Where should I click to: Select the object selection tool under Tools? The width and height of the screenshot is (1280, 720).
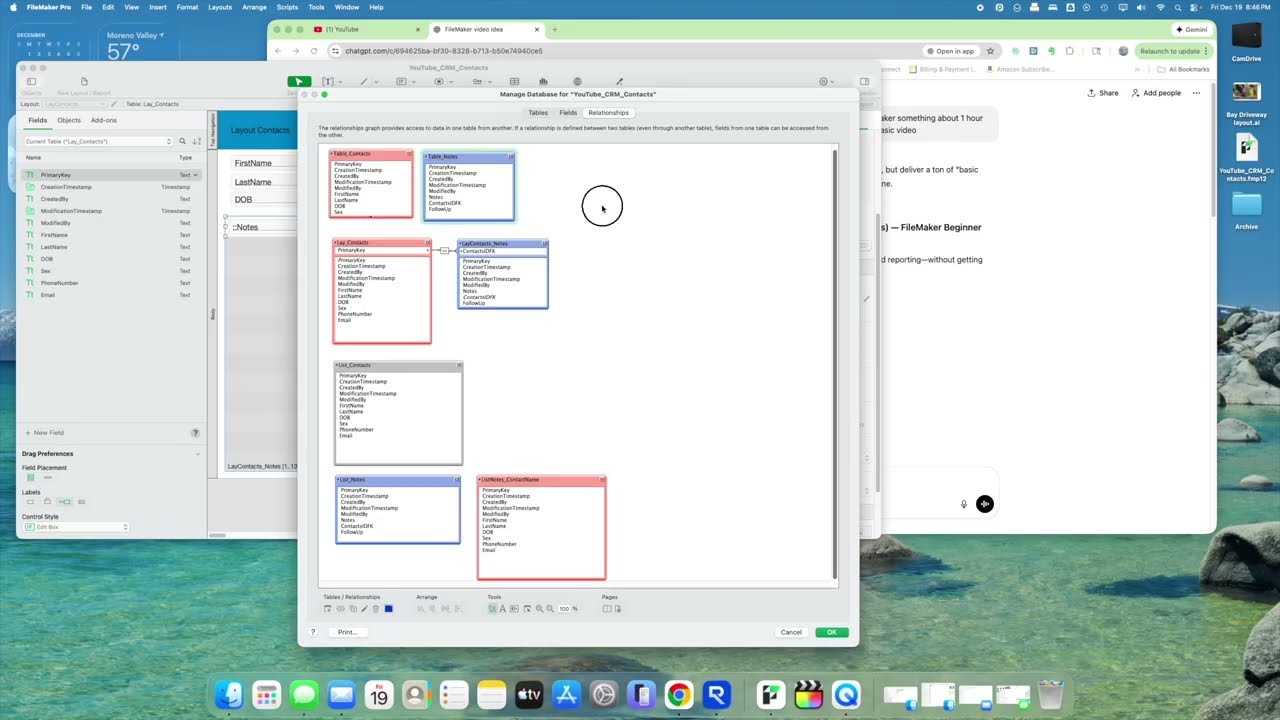[x=493, y=609]
